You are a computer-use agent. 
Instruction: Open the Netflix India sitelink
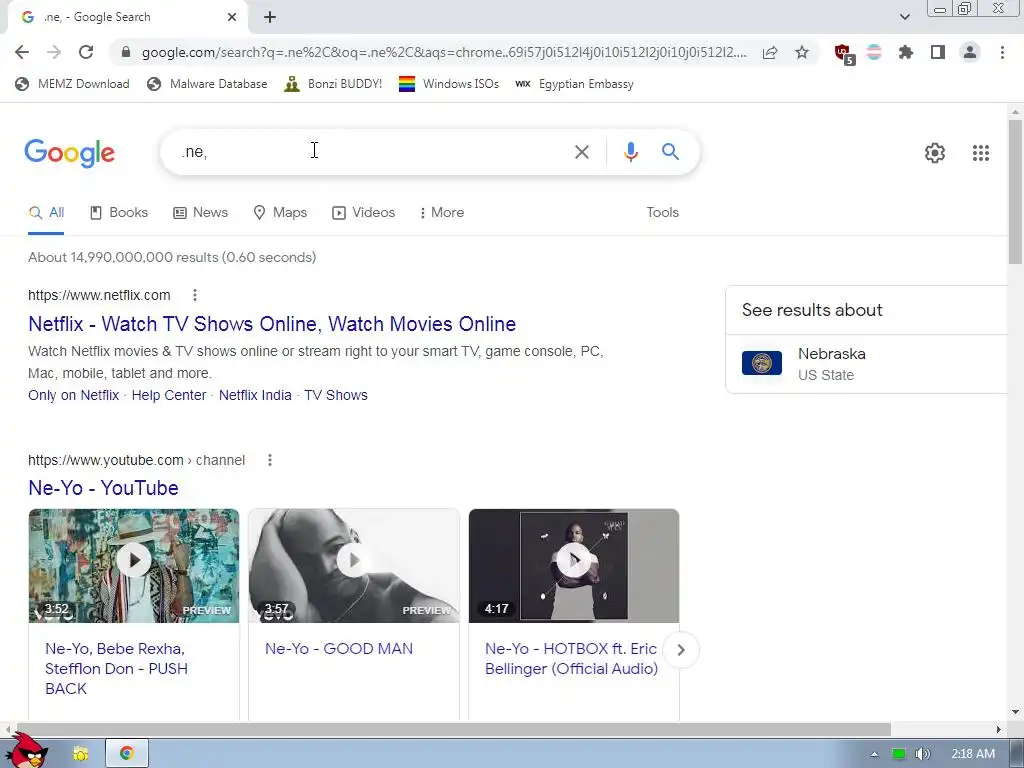tap(255, 395)
